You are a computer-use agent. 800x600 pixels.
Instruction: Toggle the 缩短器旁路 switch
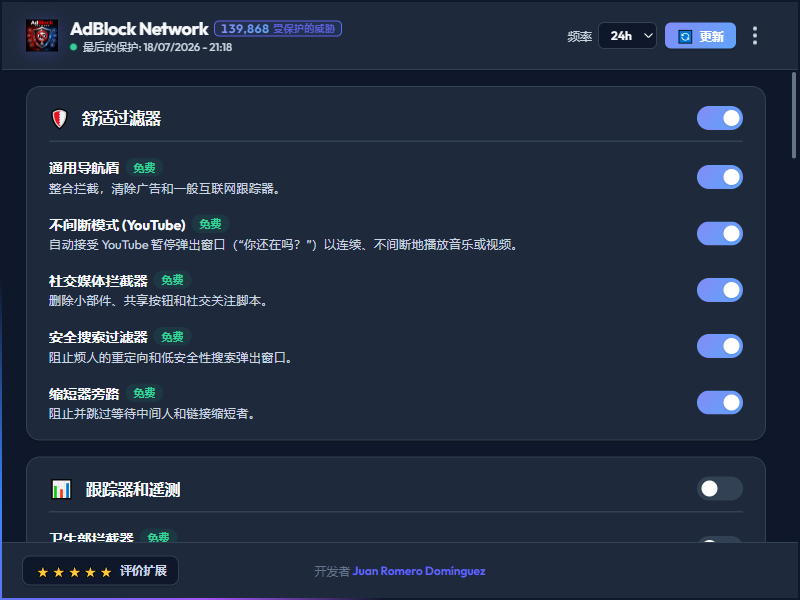719,403
